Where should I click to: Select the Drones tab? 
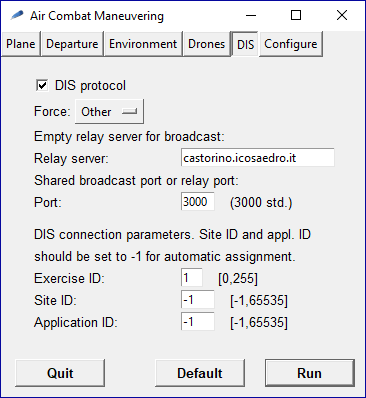pos(206,44)
